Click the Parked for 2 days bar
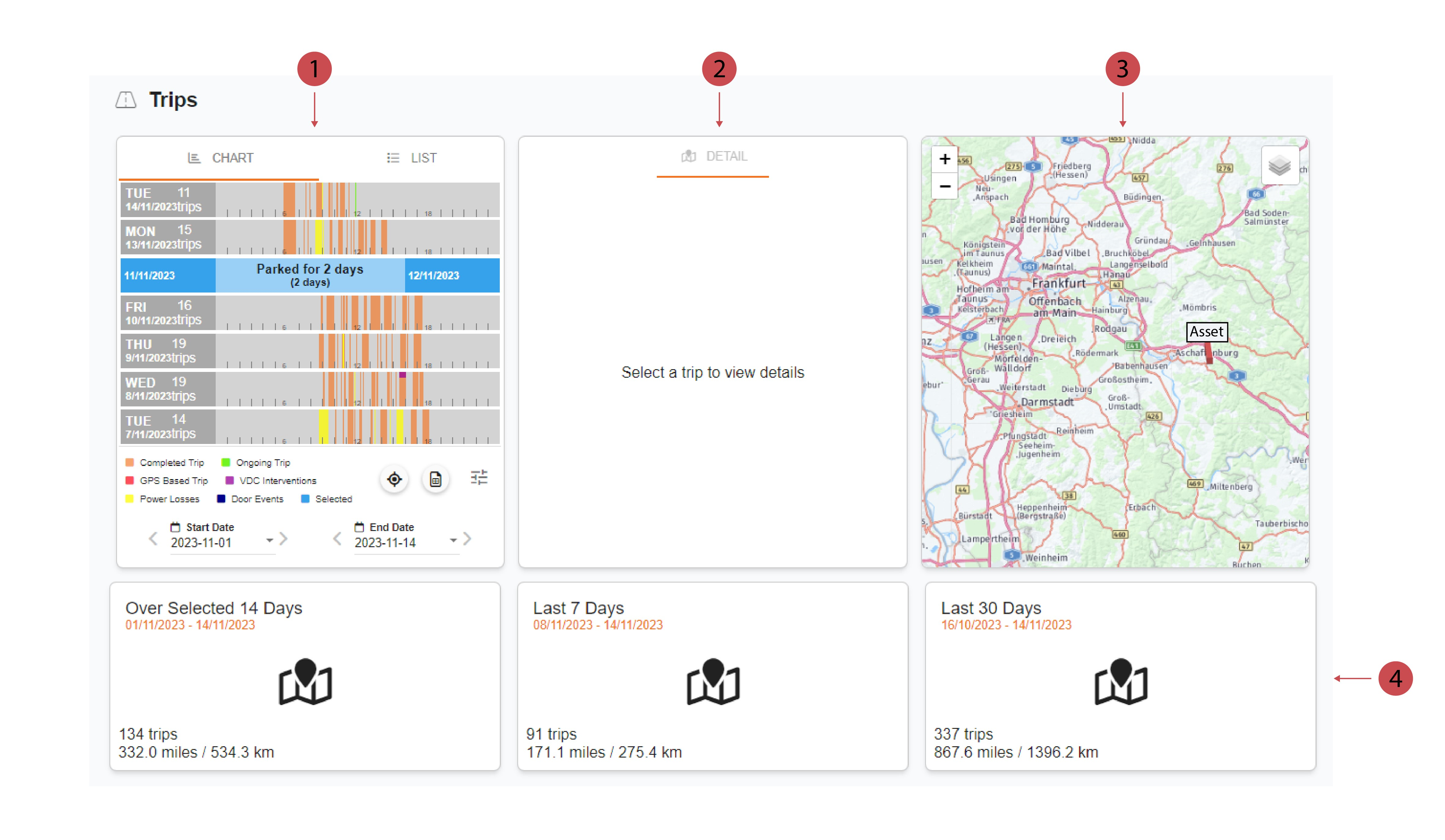The height and width of the screenshot is (840, 1445). (310, 275)
